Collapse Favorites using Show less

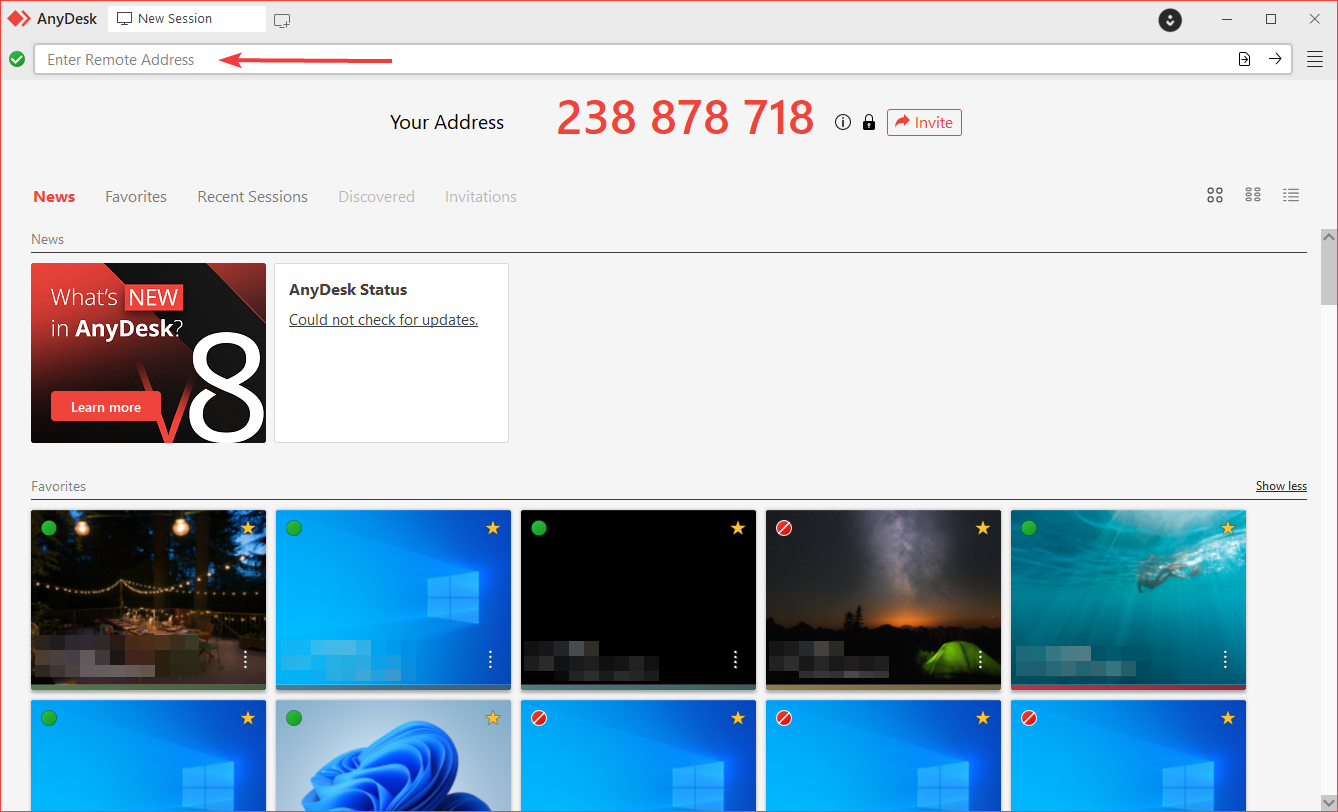point(1281,485)
